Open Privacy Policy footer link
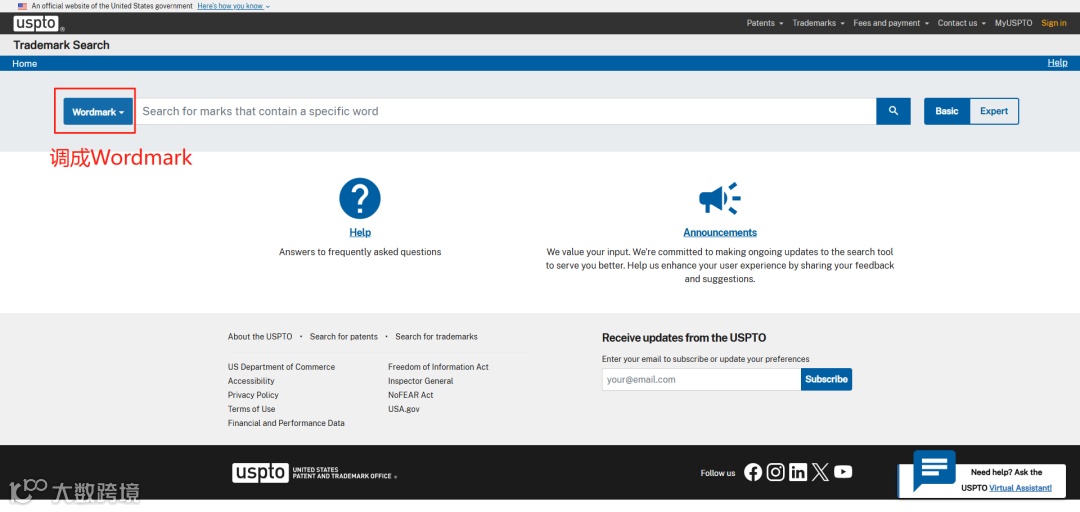This screenshot has height=512, width=1080. (253, 395)
